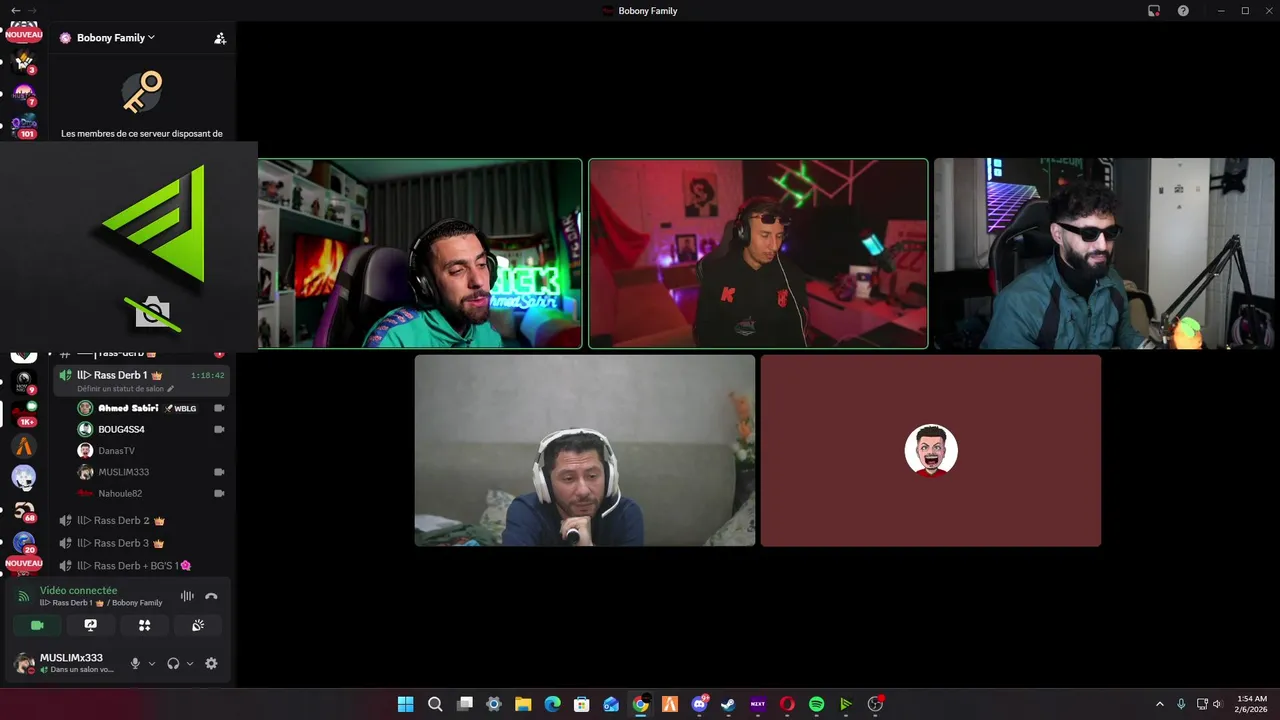Disconnect from voice with hang-up icon
The width and height of the screenshot is (1280, 720).
coord(211,596)
